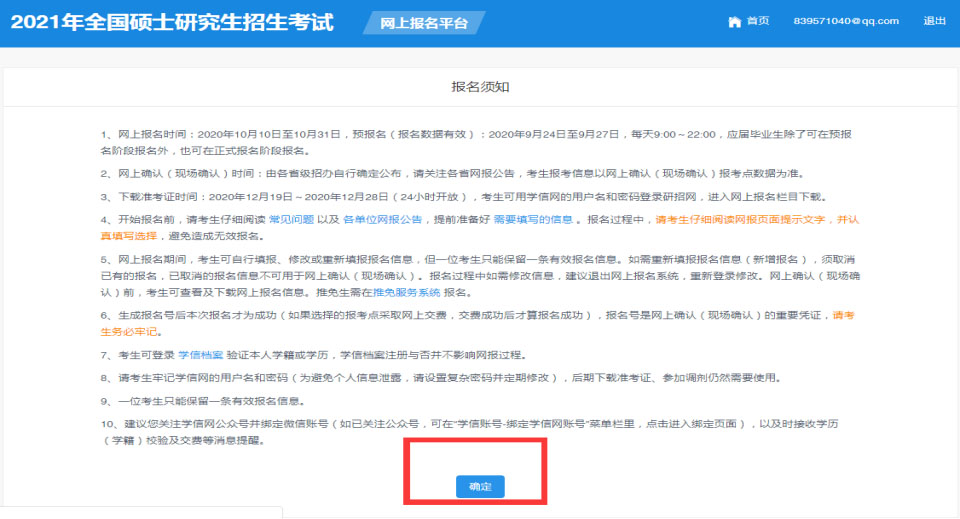This screenshot has height=519, width=960.
Task: Open the 需要填写的信息 link
Action: (533, 220)
